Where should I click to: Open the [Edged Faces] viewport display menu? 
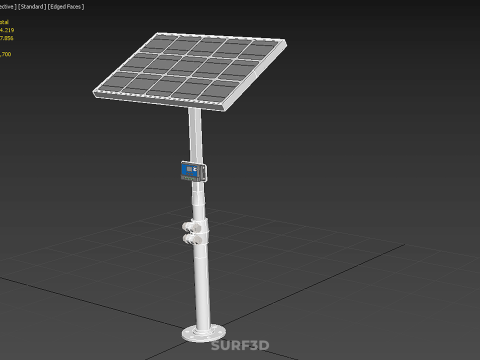(x=66, y=7)
